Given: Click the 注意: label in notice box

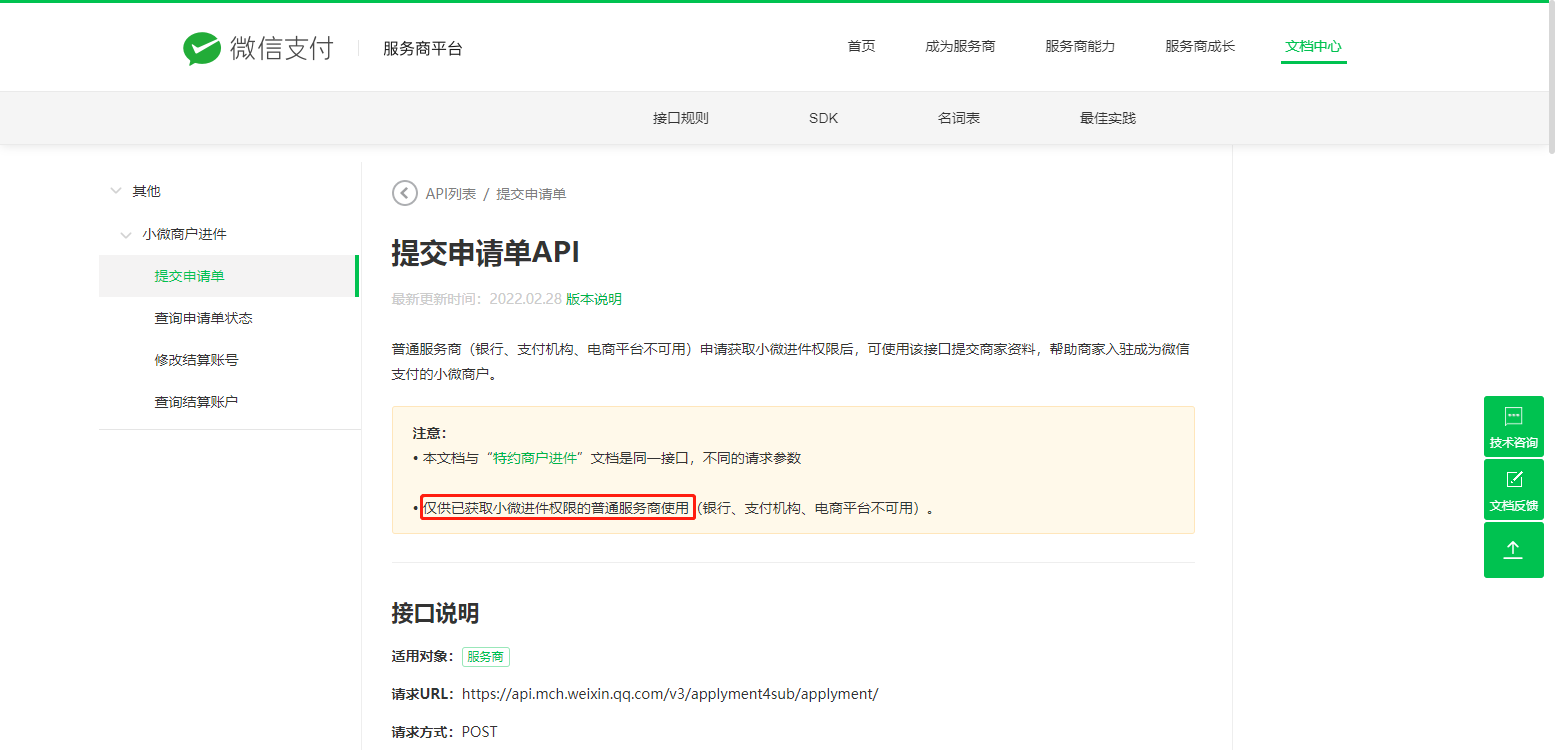Looking at the screenshot, I should pos(430,433).
